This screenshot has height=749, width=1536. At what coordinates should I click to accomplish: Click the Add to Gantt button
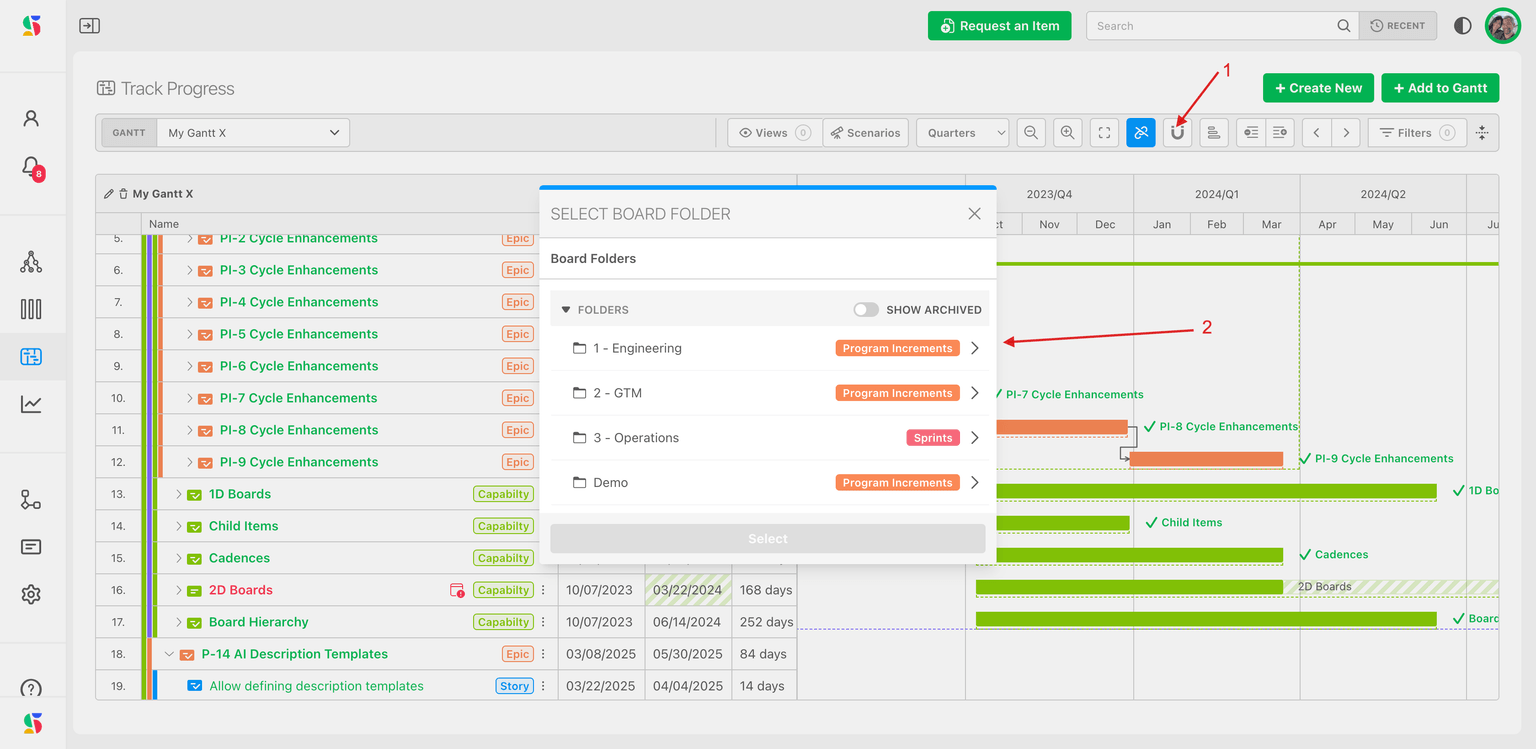(1439, 88)
